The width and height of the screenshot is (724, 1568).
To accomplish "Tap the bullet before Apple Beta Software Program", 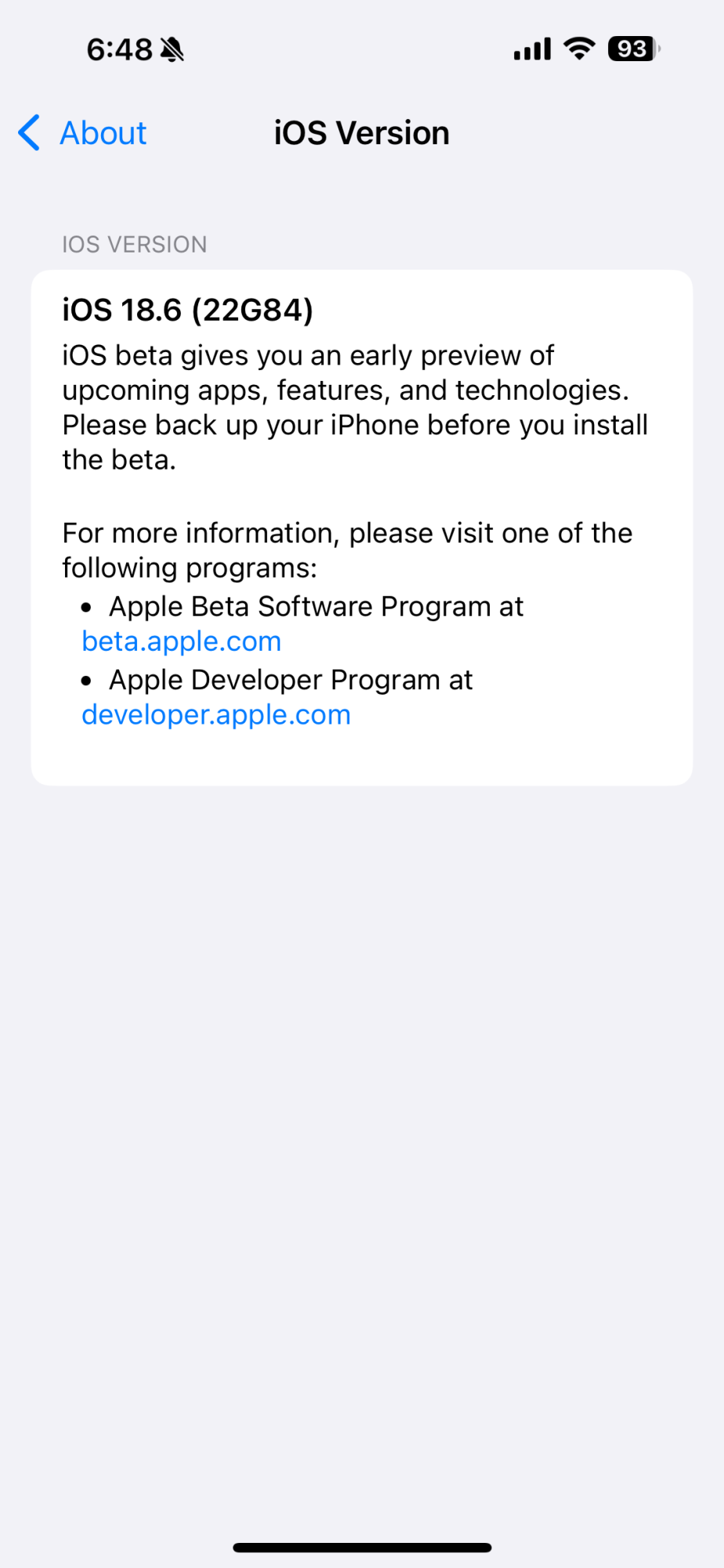I will point(86,608).
